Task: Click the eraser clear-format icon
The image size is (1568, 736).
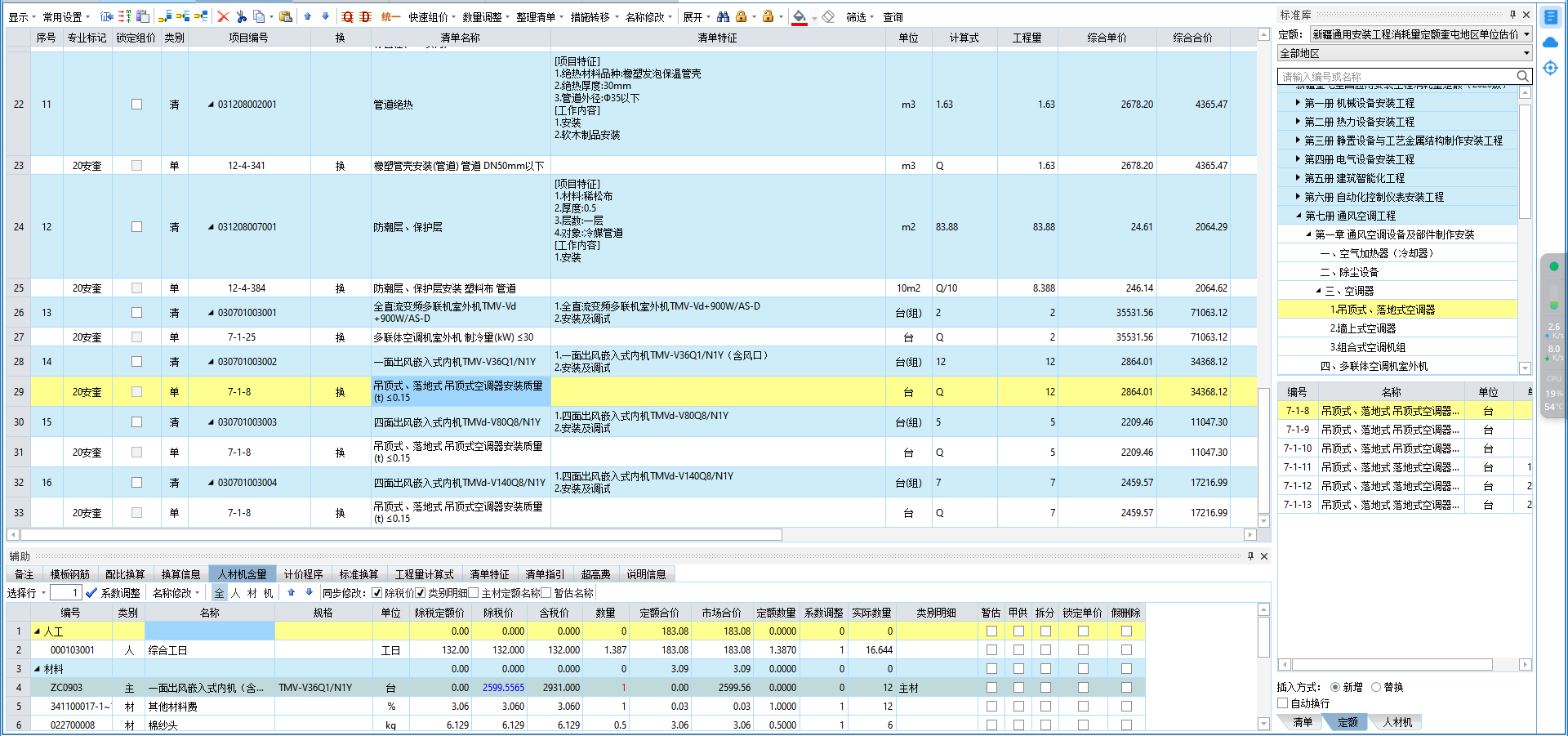Action: coord(828,16)
